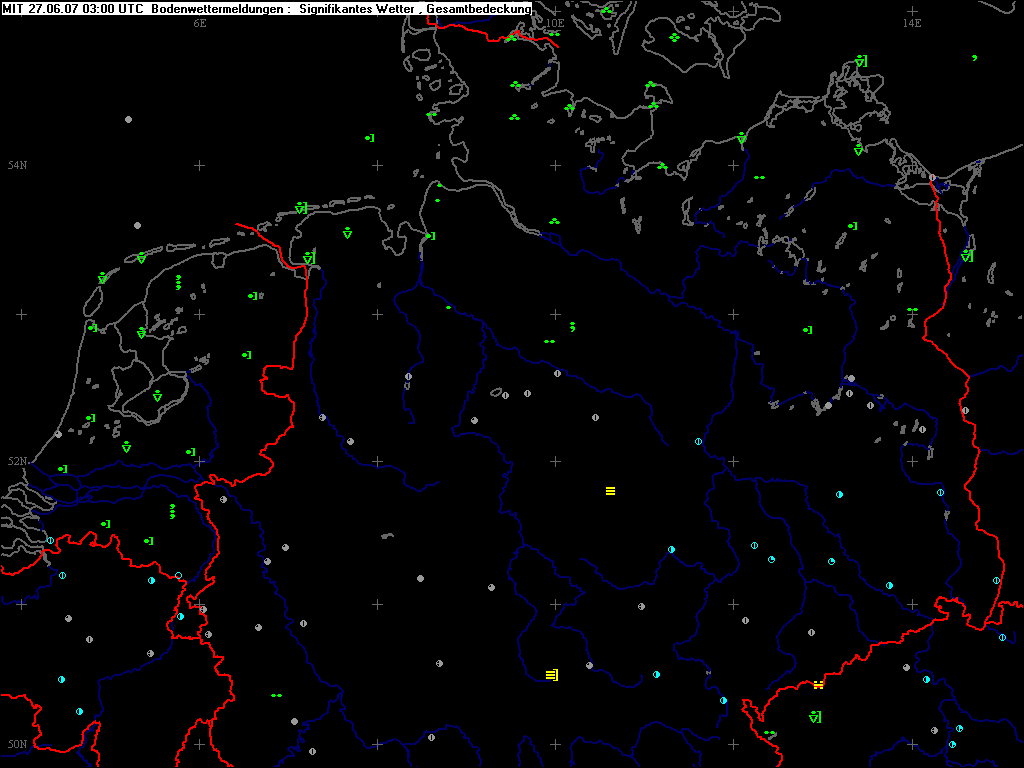This screenshot has height=768, width=1024.
Task: Click green shower triangle below southern red border
Action: 815,717
